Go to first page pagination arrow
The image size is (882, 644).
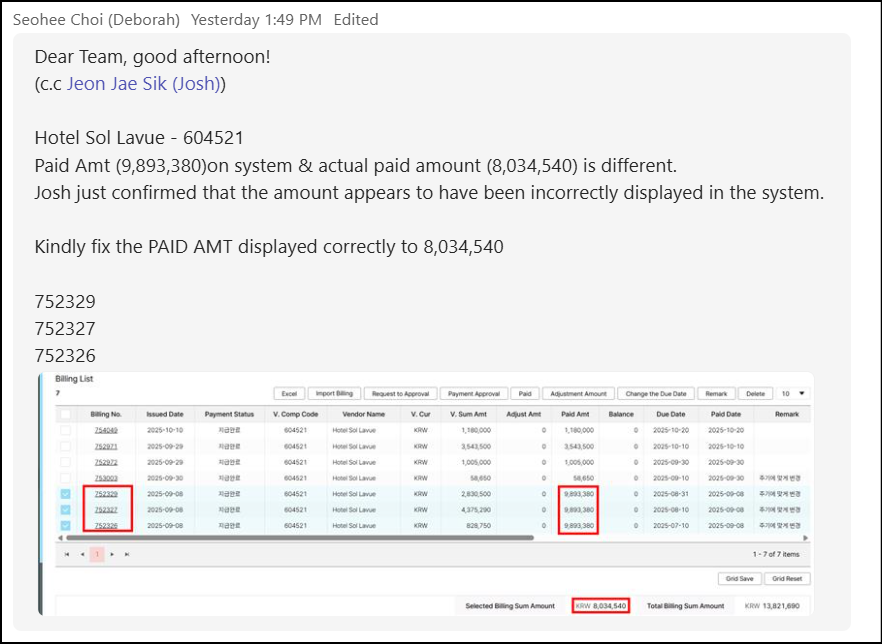(x=67, y=553)
